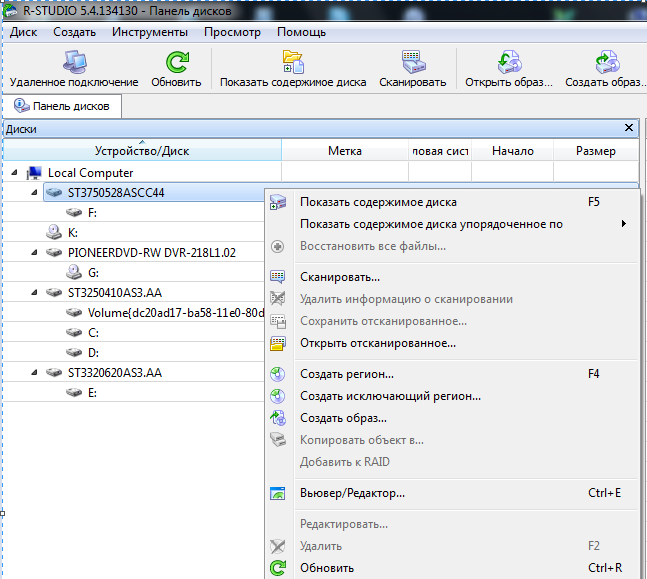
Task: Open the Помощь menu
Action: (x=301, y=32)
